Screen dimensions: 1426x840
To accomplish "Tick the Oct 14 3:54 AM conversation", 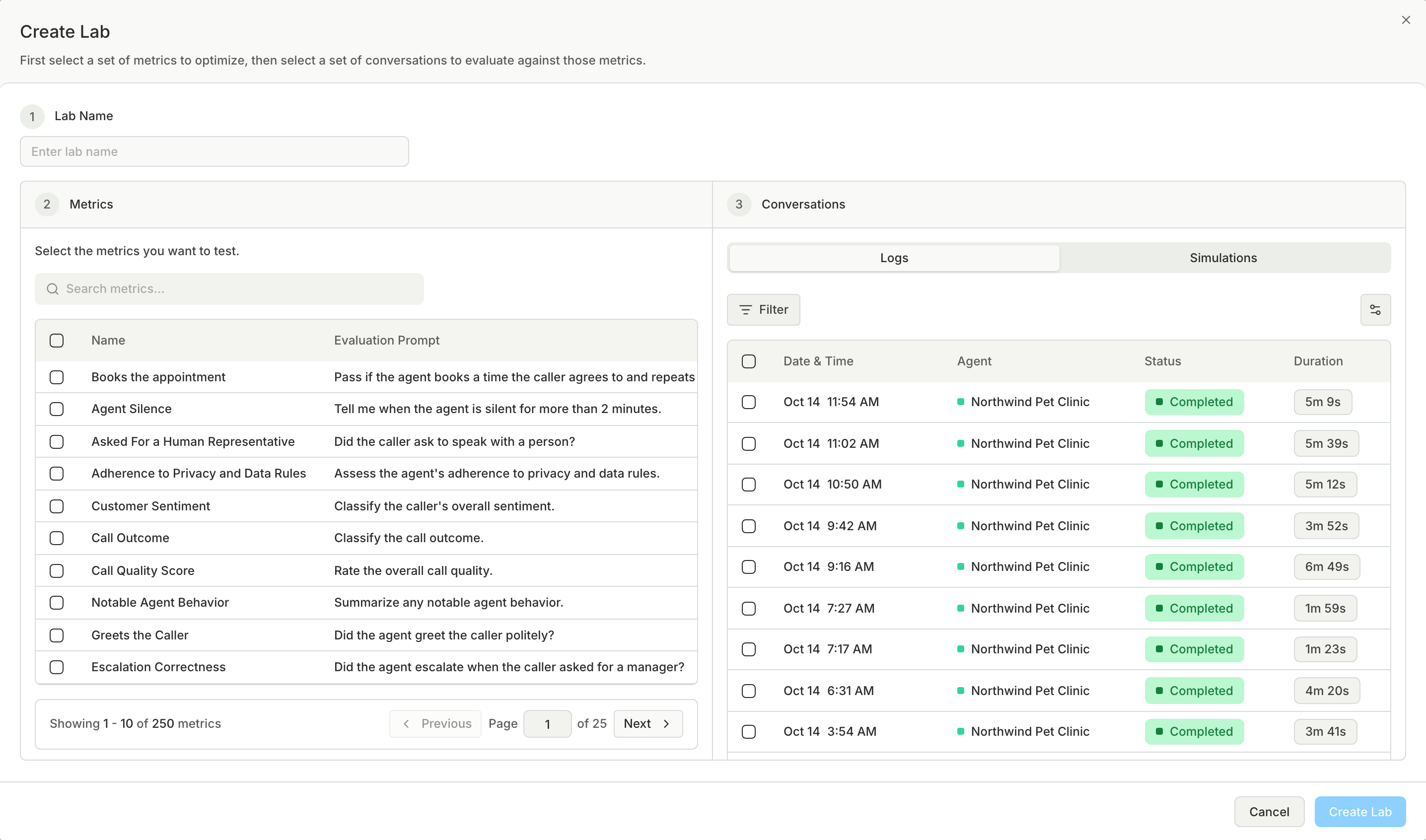I will point(748,731).
